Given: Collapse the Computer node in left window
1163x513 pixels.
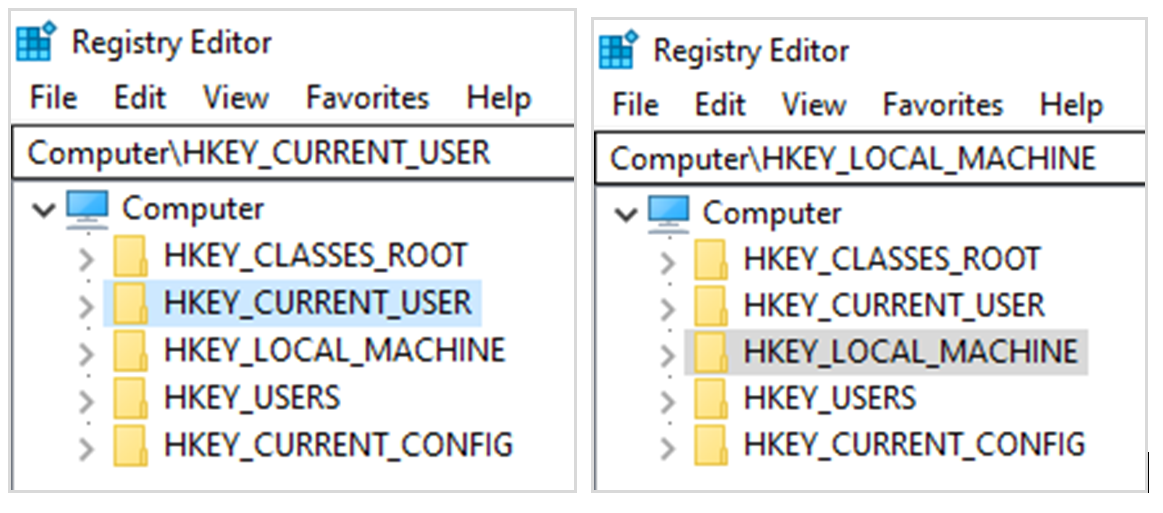Looking at the screenshot, I should point(43,210).
